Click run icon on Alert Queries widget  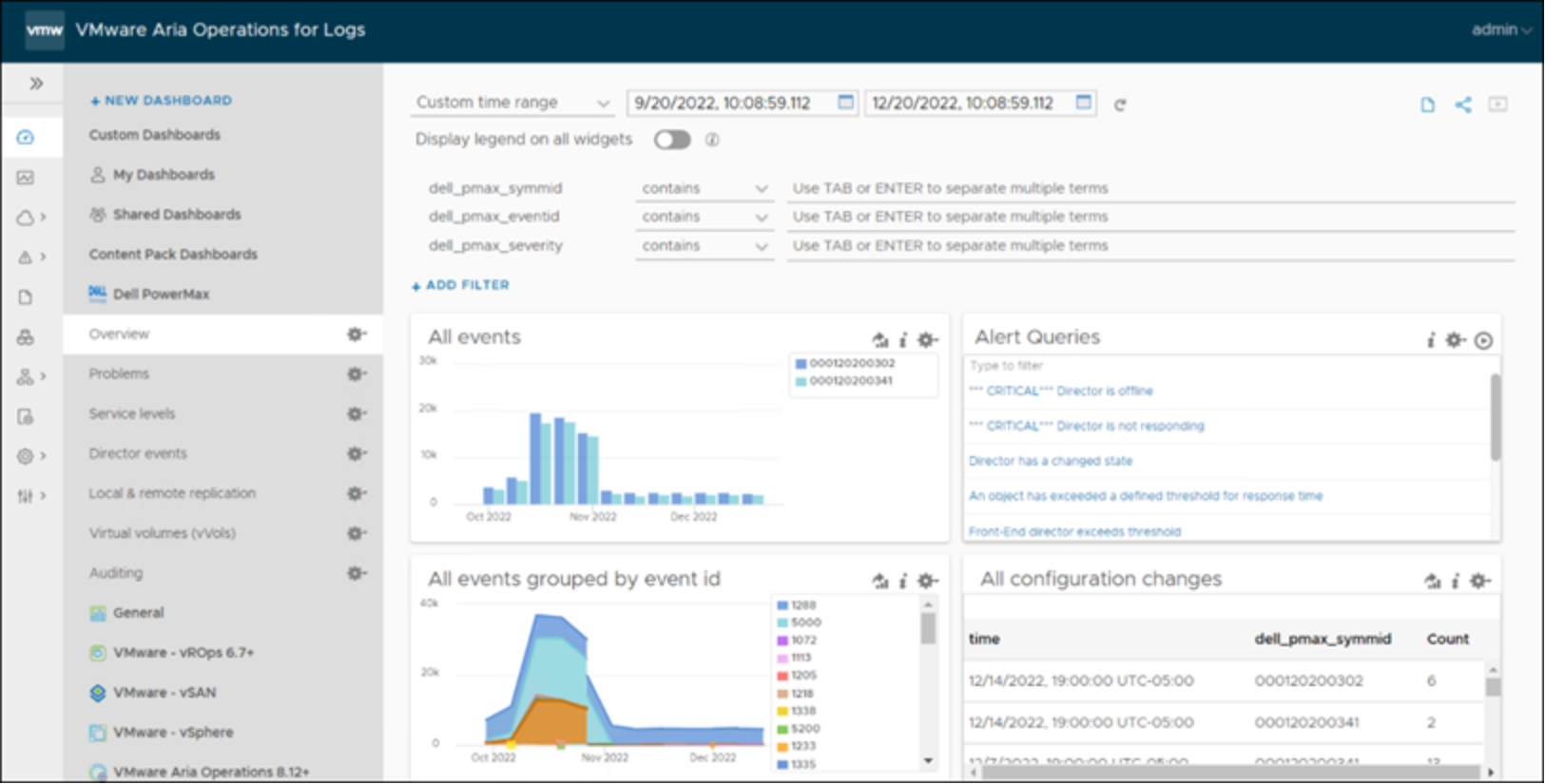pyautogui.click(x=1484, y=340)
